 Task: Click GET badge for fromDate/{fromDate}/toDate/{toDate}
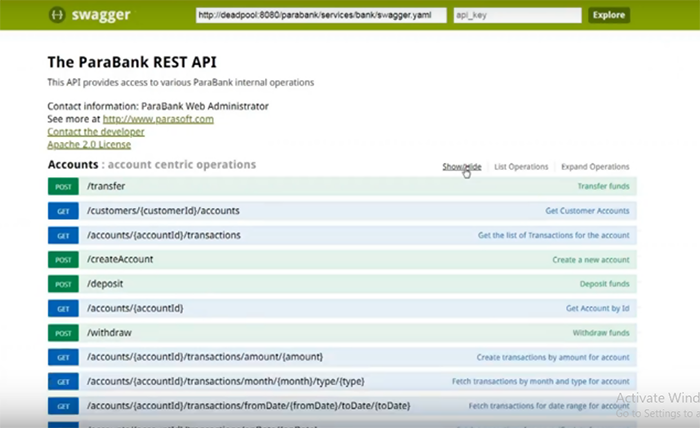click(63, 406)
